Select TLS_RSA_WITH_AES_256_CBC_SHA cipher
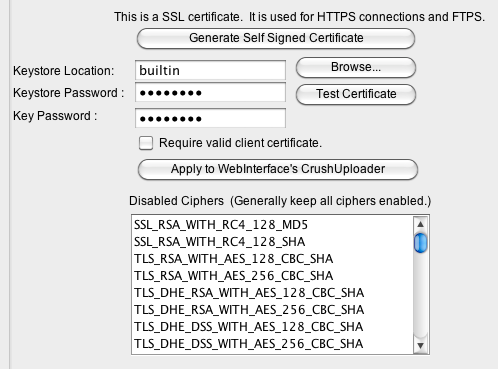The height and width of the screenshot is (369, 498). [272, 276]
